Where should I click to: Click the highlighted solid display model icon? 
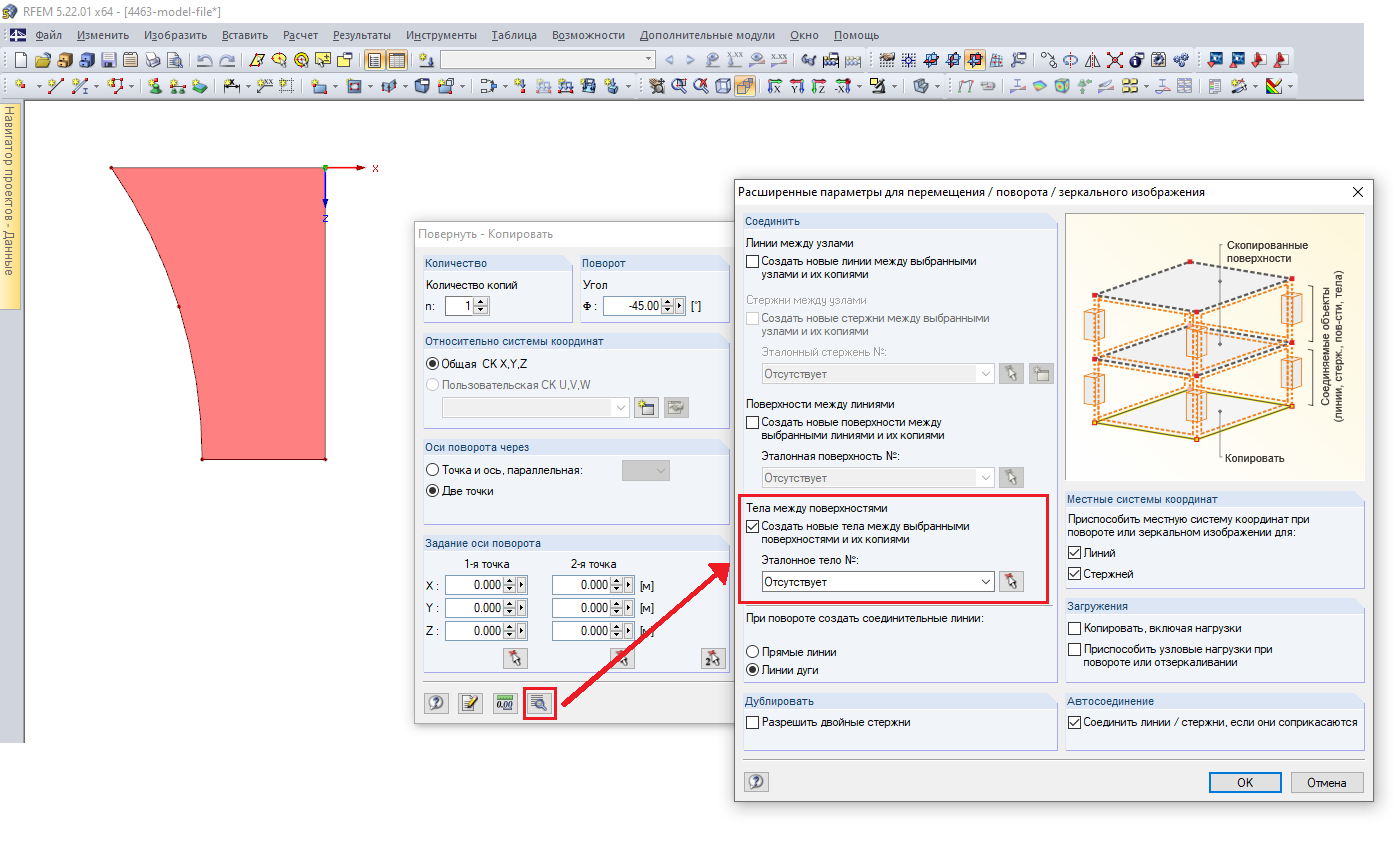click(745, 87)
